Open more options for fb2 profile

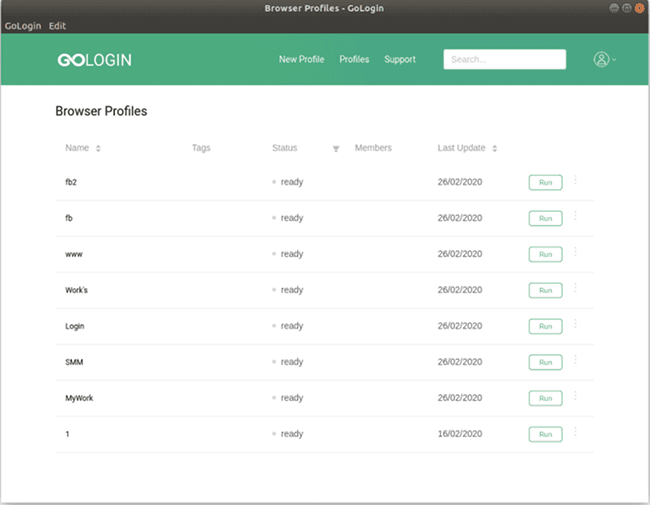pos(575,180)
